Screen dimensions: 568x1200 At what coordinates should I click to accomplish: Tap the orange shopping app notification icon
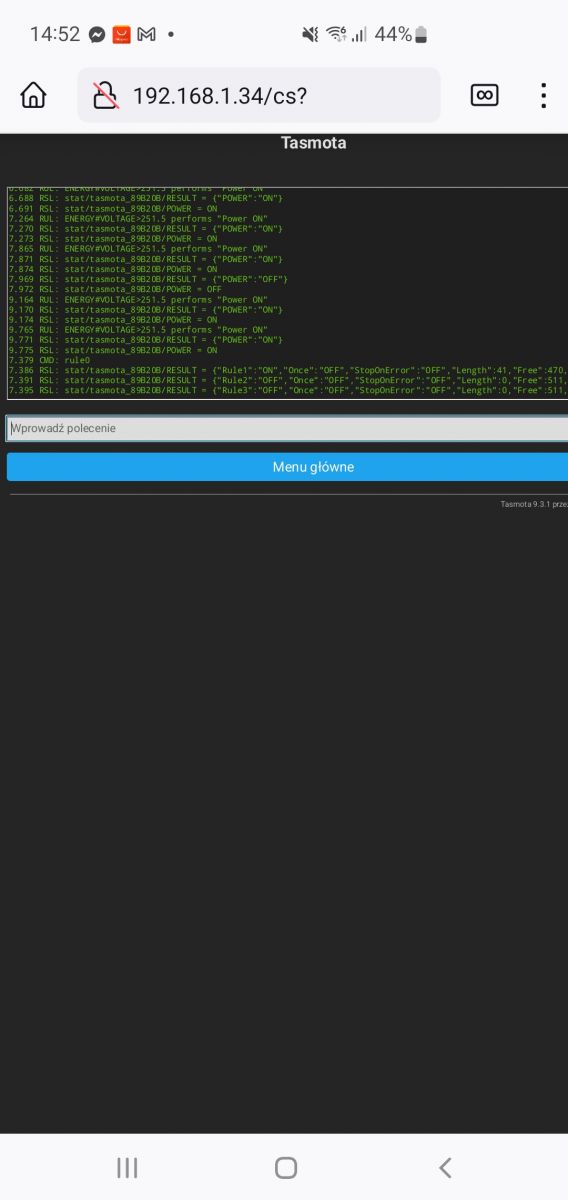coord(121,34)
